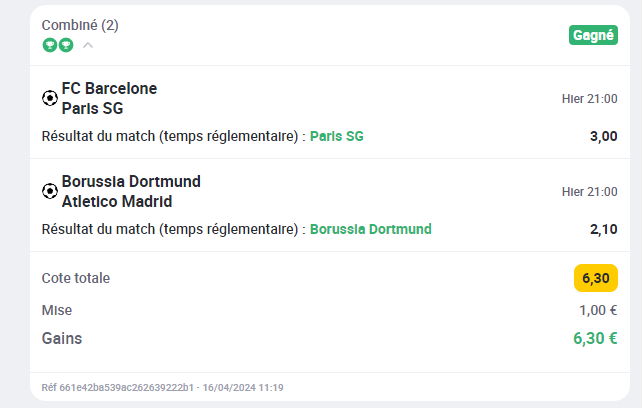Collapse the Combiné bet details chevron

88,45
